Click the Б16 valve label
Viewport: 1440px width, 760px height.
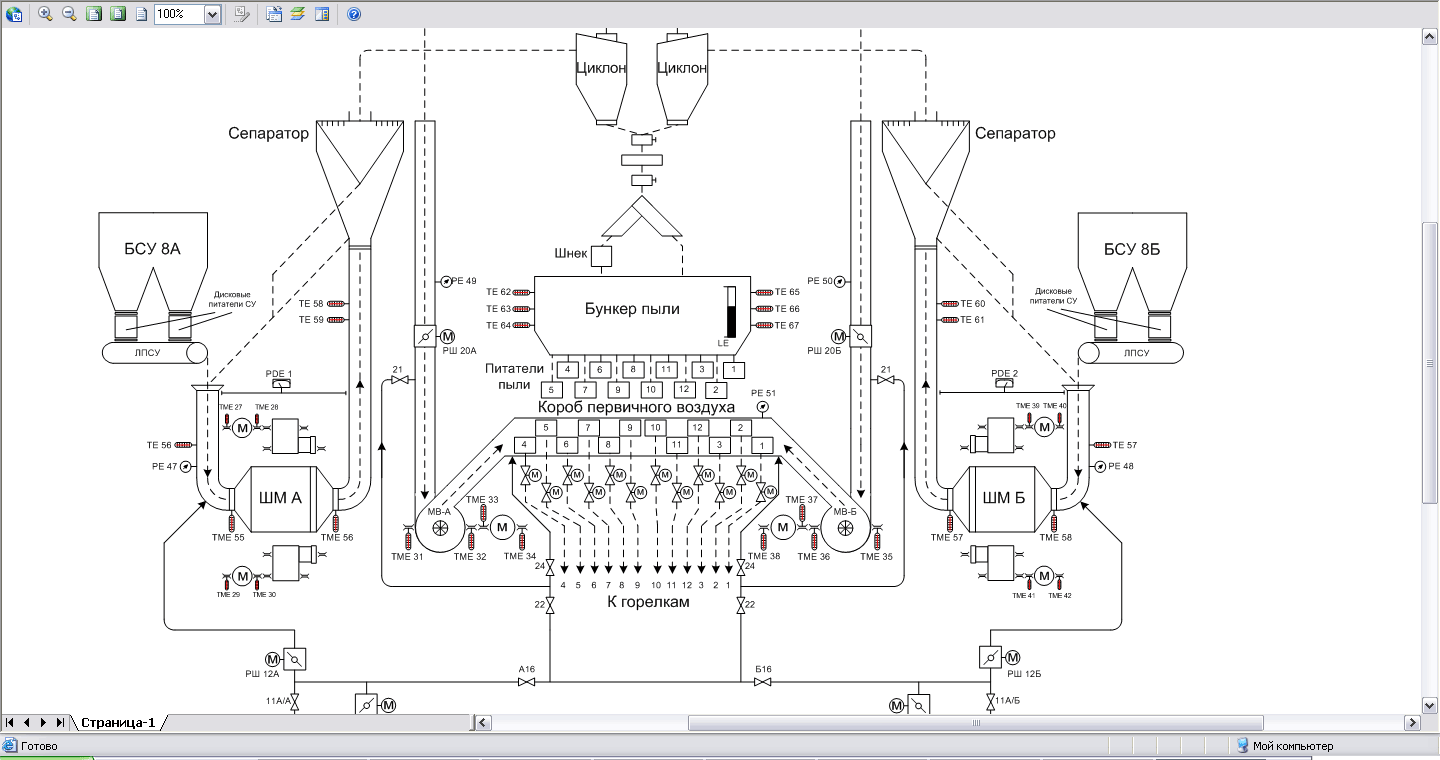[x=762, y=670]
